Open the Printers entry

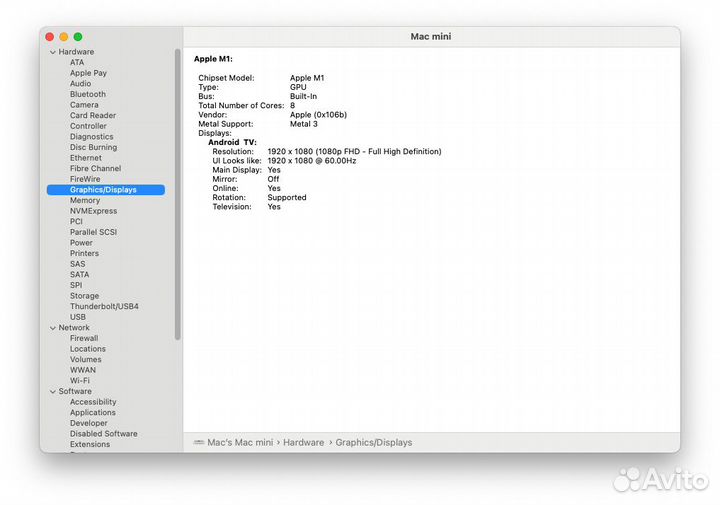coord(84,253)
